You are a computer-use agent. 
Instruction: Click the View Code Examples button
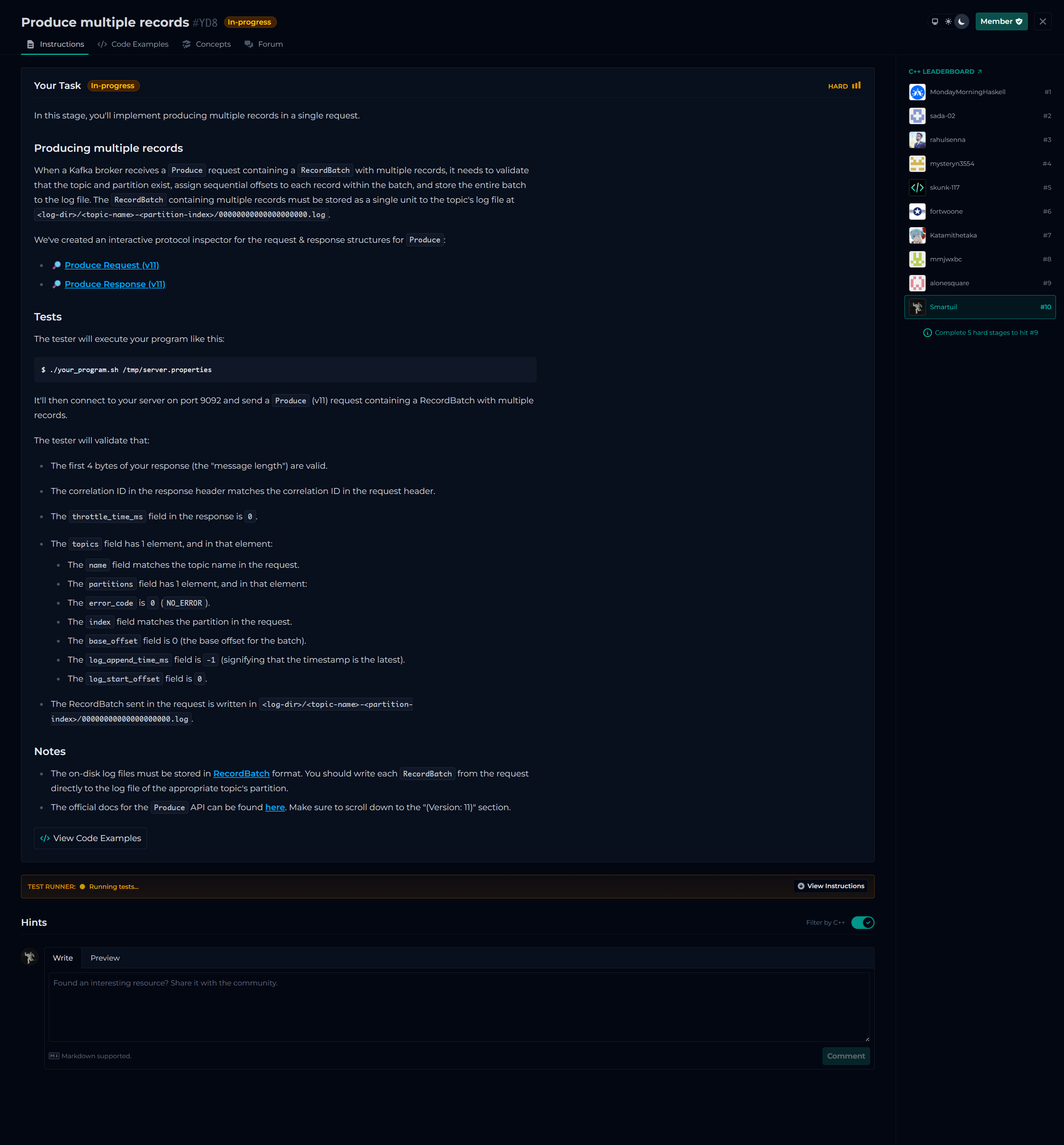[x=90, y=838]
